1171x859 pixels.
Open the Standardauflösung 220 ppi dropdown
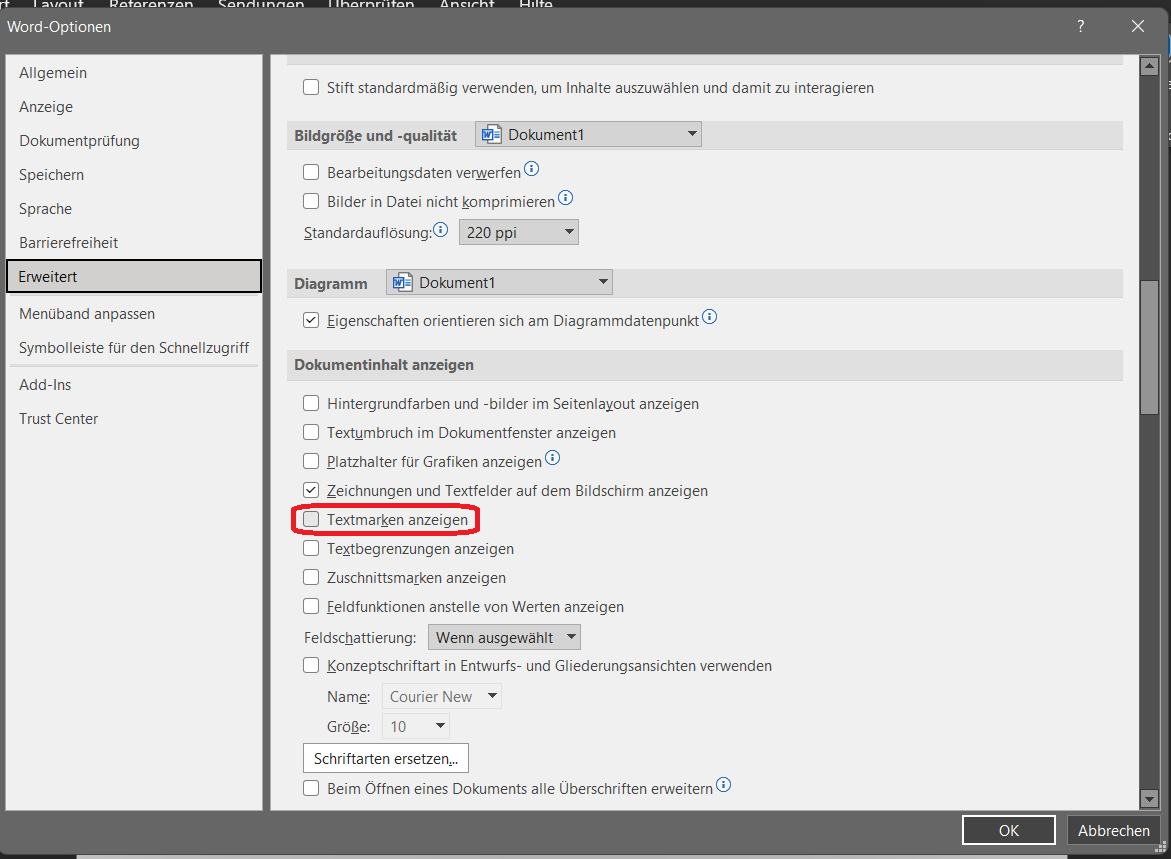[x=518, y=233]
